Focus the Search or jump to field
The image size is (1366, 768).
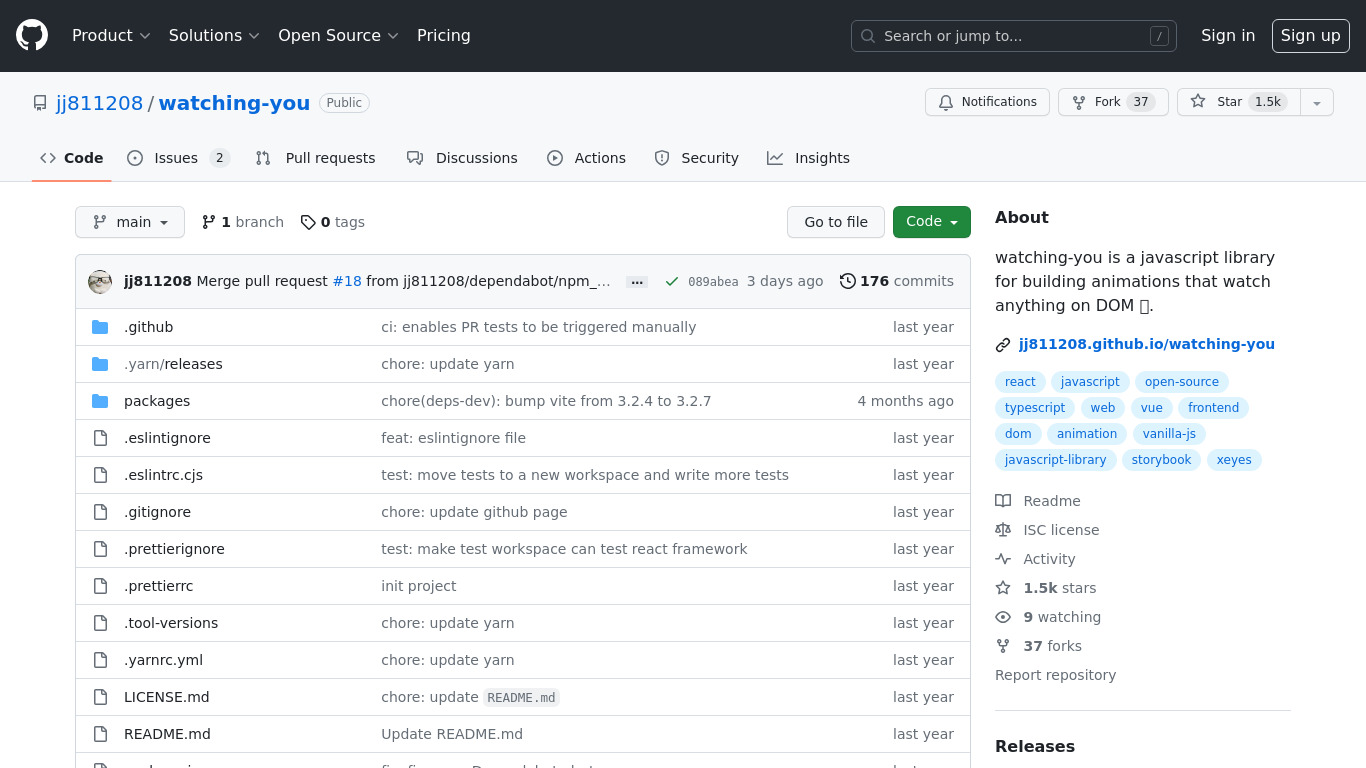coord(1013,36)
